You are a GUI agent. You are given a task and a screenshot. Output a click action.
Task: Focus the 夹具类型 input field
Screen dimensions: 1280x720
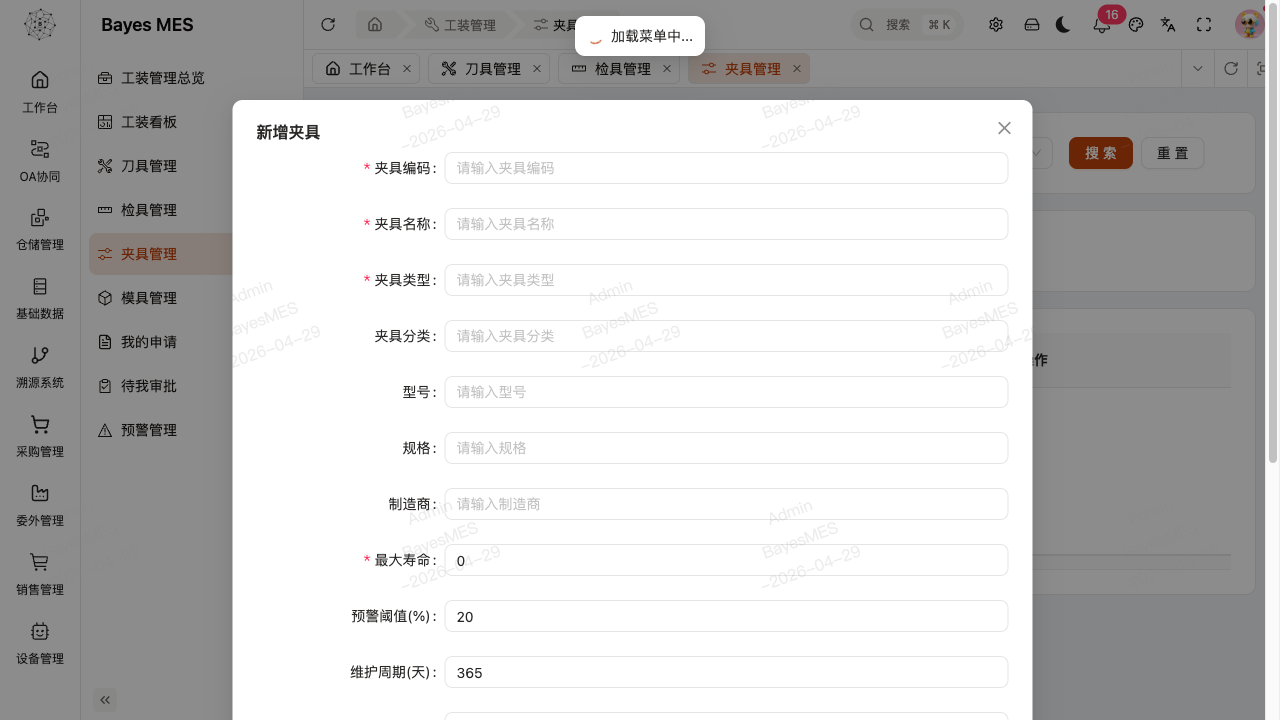pos(726,280)
